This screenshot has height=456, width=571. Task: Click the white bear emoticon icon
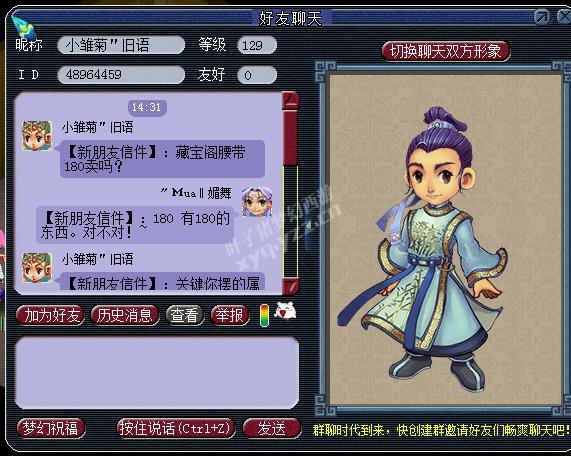pos(285,311)
